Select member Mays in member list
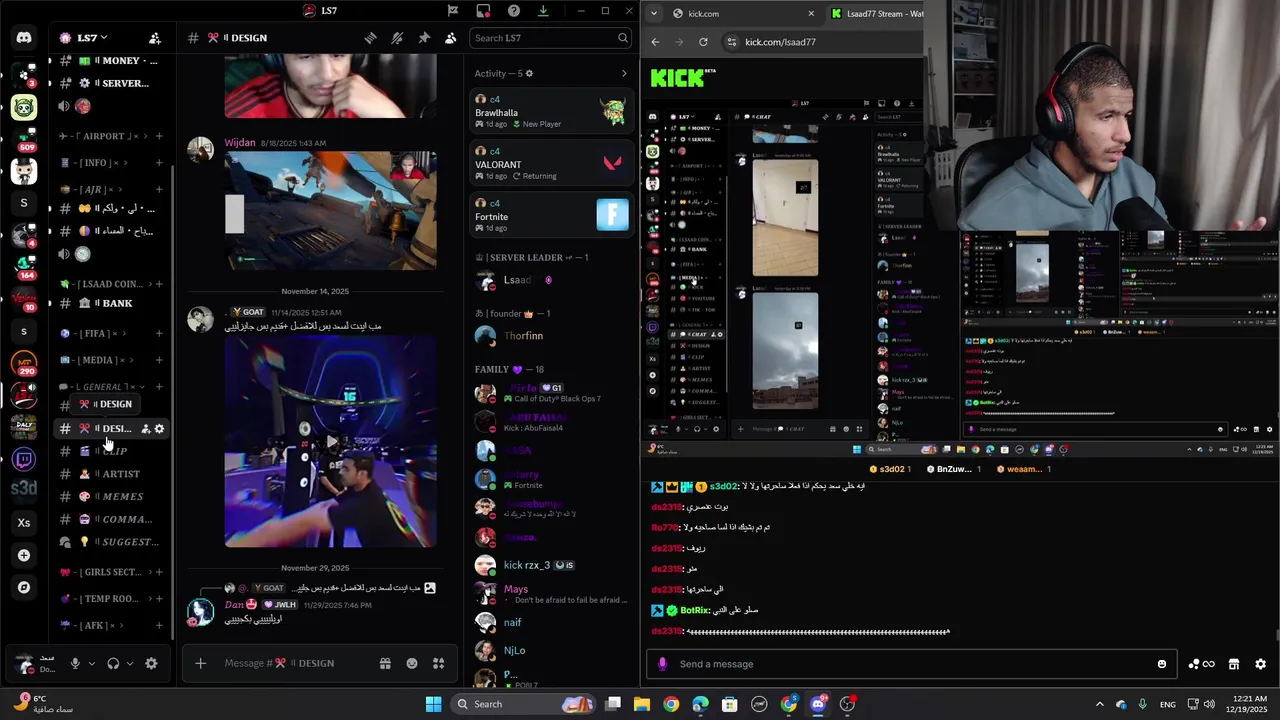The height and width of the screenshot is (720, 1280). click(x=551, y=594)
